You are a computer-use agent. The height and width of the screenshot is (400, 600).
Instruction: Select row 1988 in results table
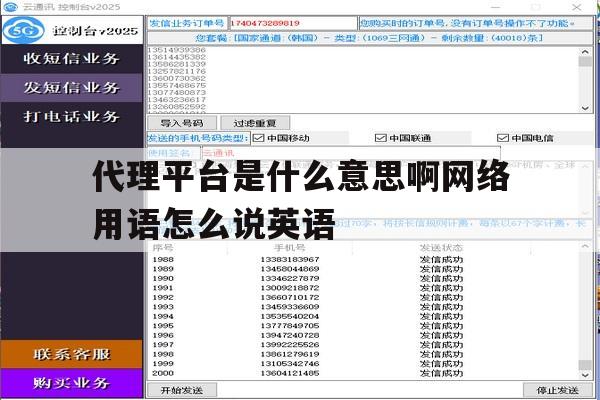(x=363, y=260)
